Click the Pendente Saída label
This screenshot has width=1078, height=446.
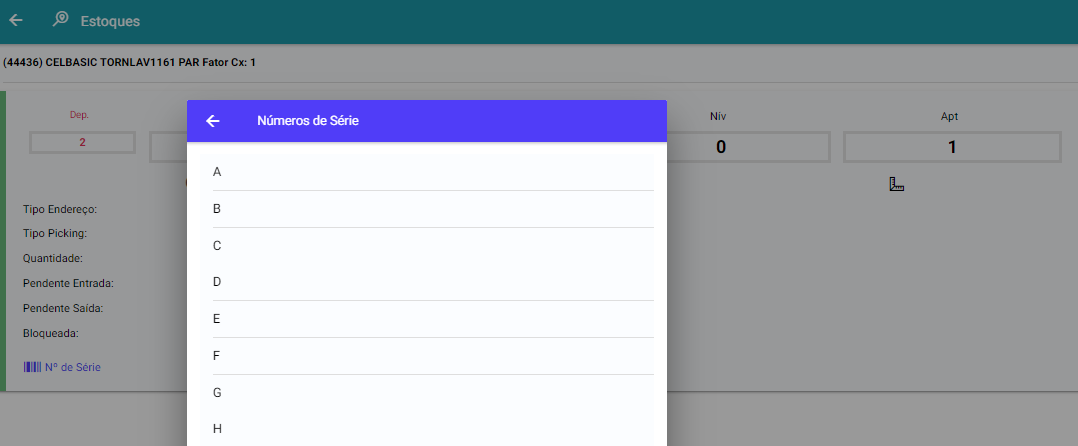point(63,309)
